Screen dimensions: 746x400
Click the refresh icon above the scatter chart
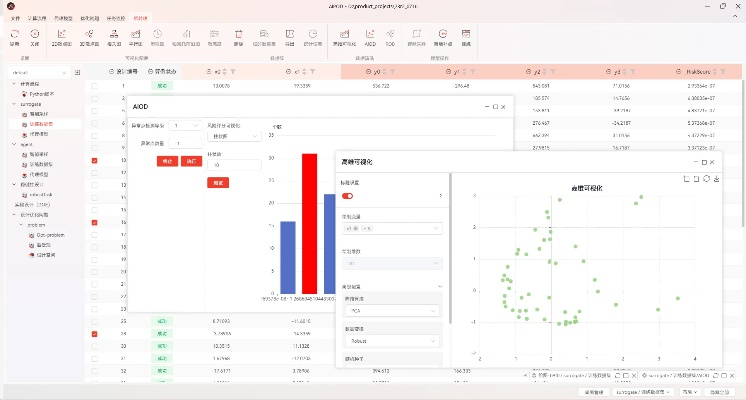(x=706, y=179)
